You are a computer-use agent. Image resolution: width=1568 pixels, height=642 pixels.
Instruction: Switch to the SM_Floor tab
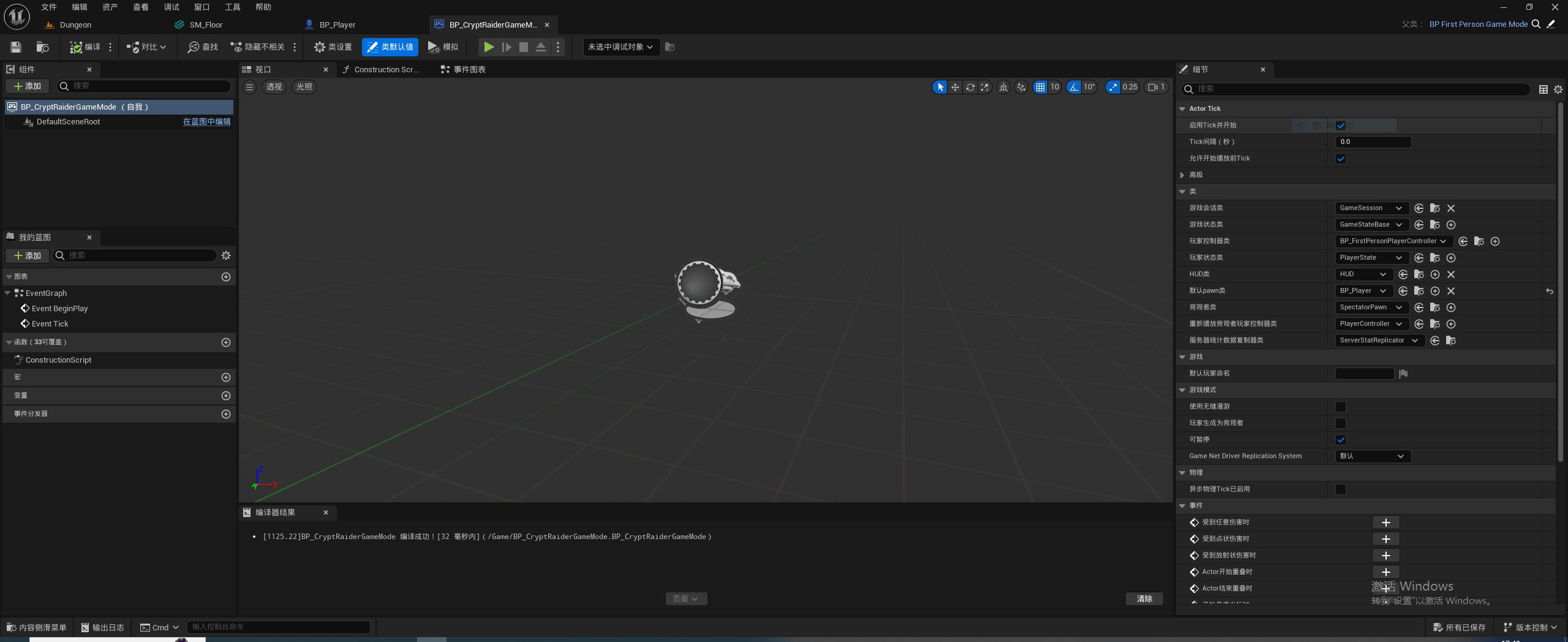click(x=206, y=25)
